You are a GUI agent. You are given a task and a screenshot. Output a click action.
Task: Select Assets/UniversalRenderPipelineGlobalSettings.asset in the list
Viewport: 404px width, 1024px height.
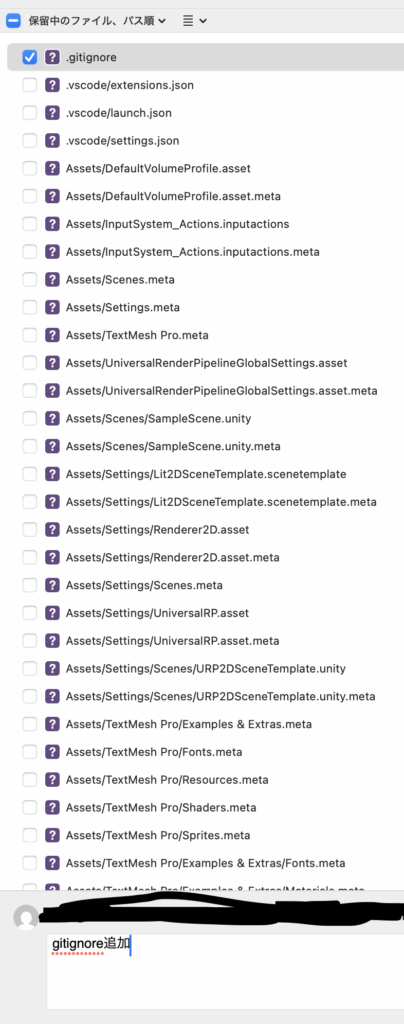tap(206, 363)
